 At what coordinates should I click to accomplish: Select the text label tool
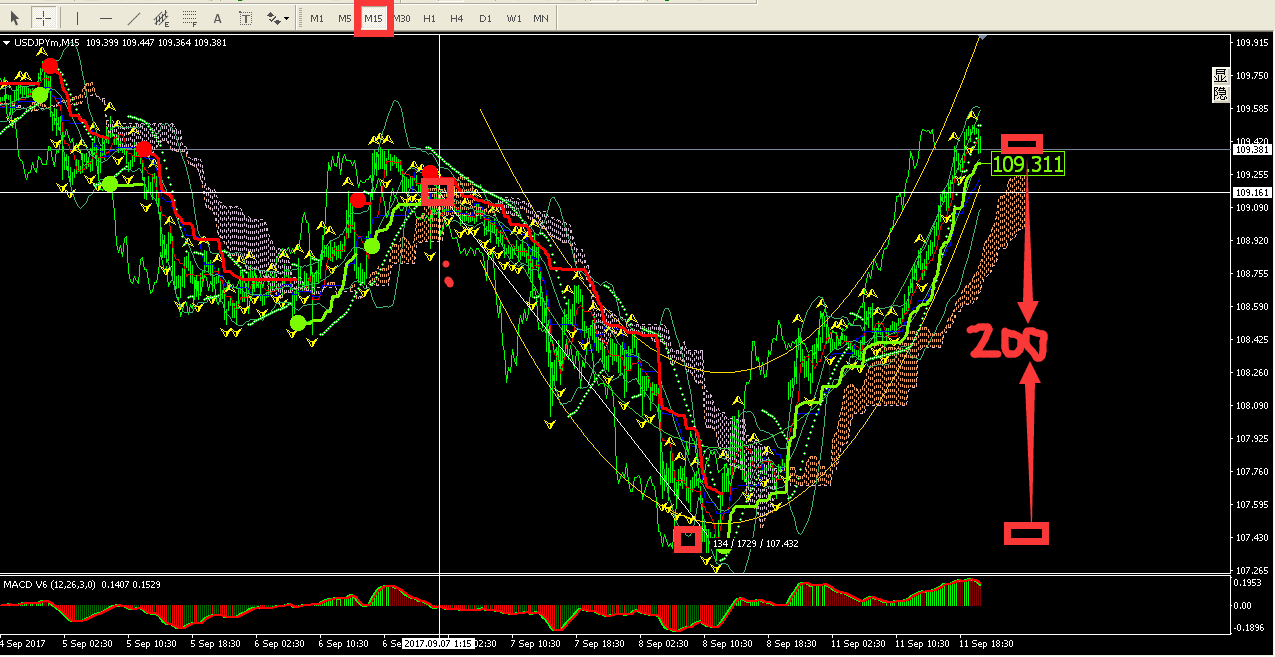pos(245,18)
